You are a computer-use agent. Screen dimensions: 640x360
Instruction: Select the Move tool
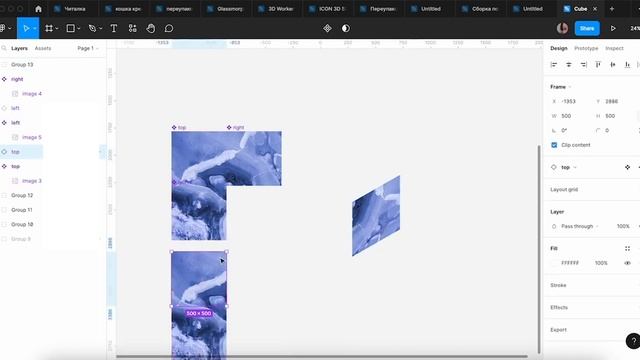(26, 28)
